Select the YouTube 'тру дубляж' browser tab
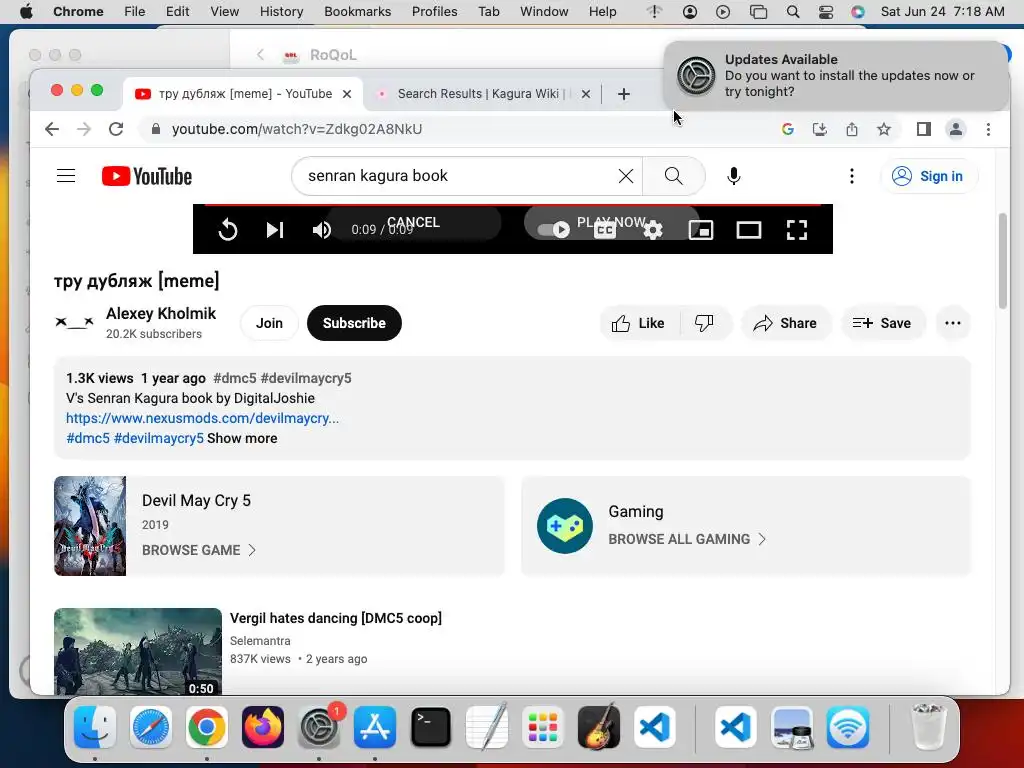 (x=243, y=94)
